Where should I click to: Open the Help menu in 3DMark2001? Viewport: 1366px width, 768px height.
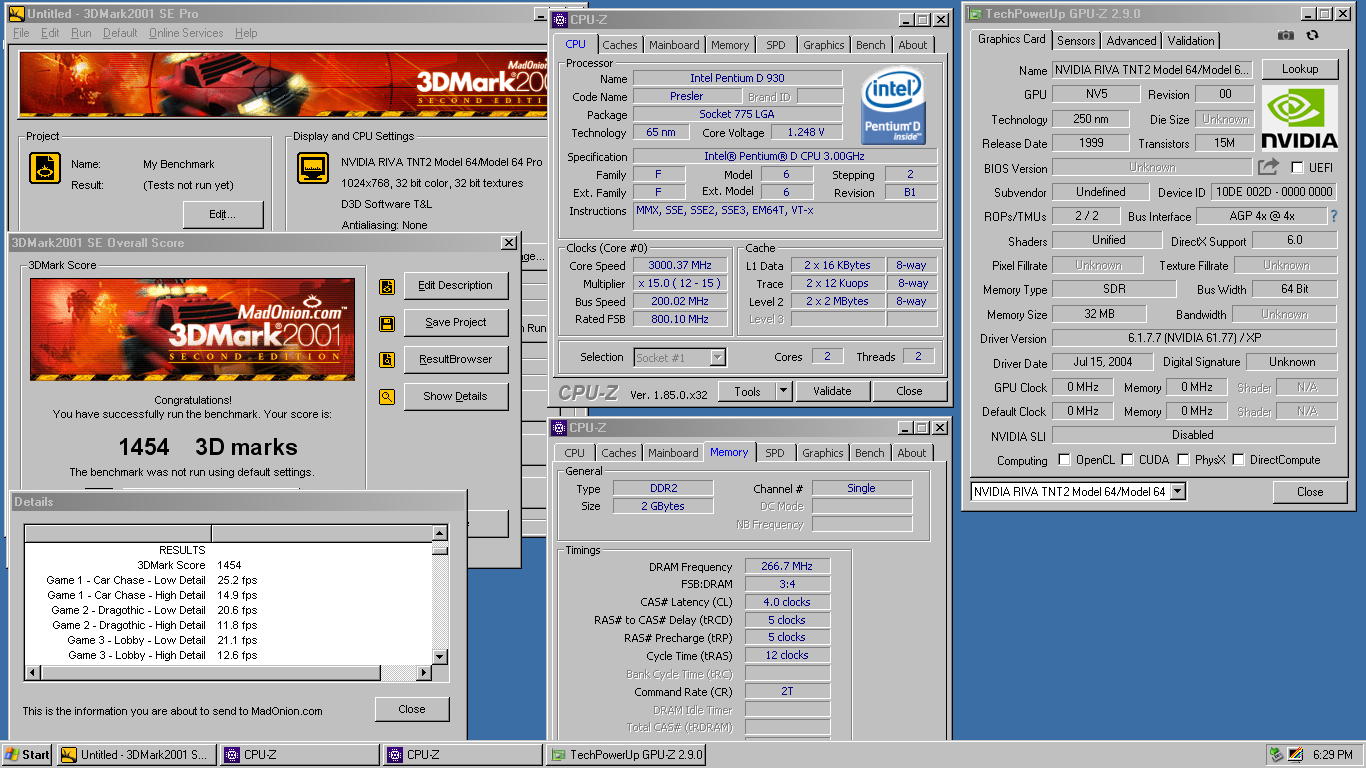pos(246,33)
